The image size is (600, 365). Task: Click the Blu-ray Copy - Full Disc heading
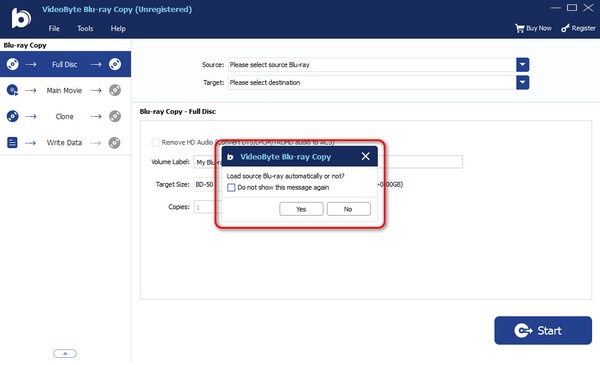178,111
